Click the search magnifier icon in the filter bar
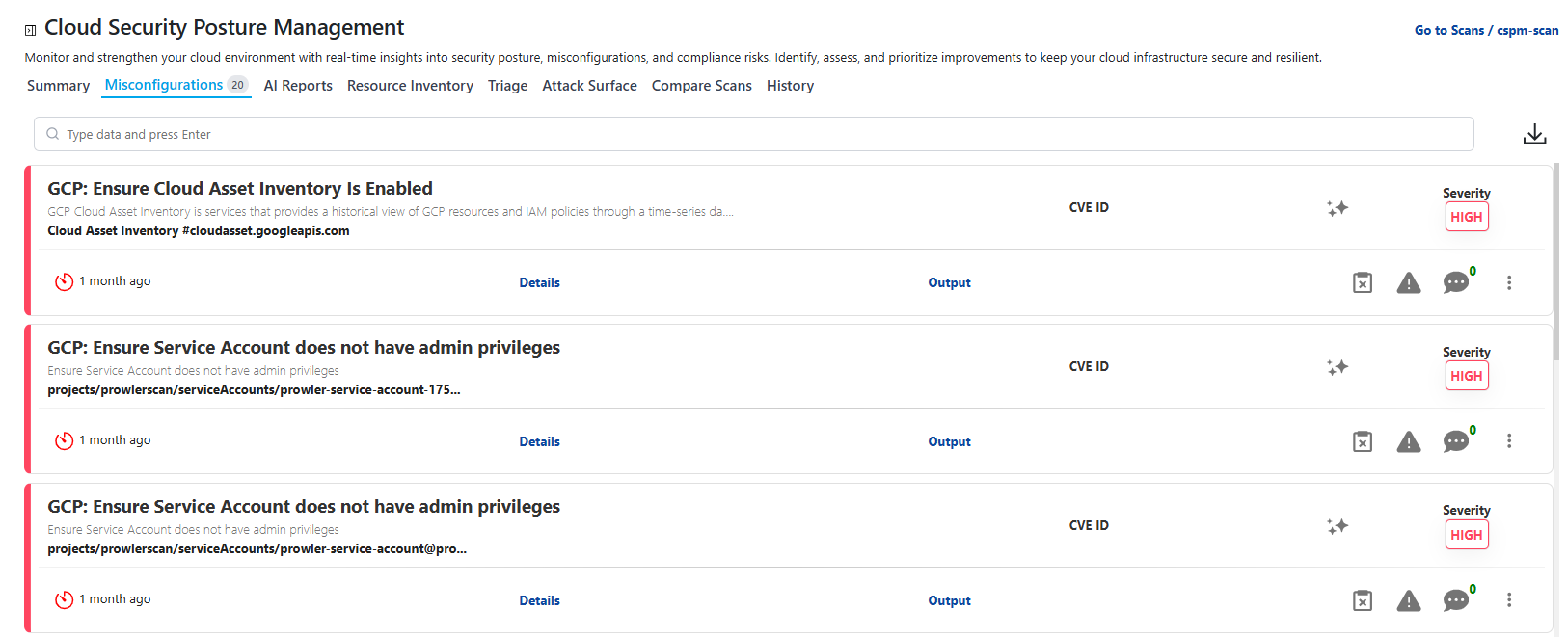 click(x=52, y=134)
